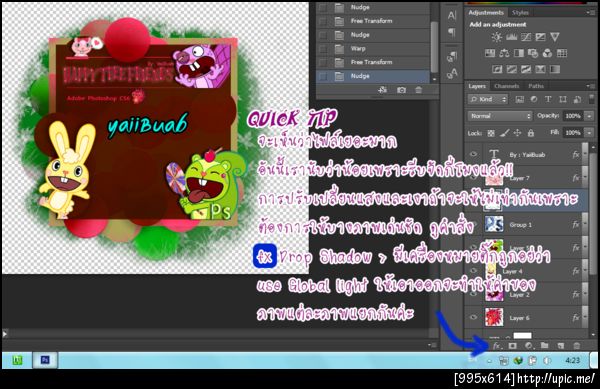
Task: Click the Fill percentage field
Action: pos(573,133)
